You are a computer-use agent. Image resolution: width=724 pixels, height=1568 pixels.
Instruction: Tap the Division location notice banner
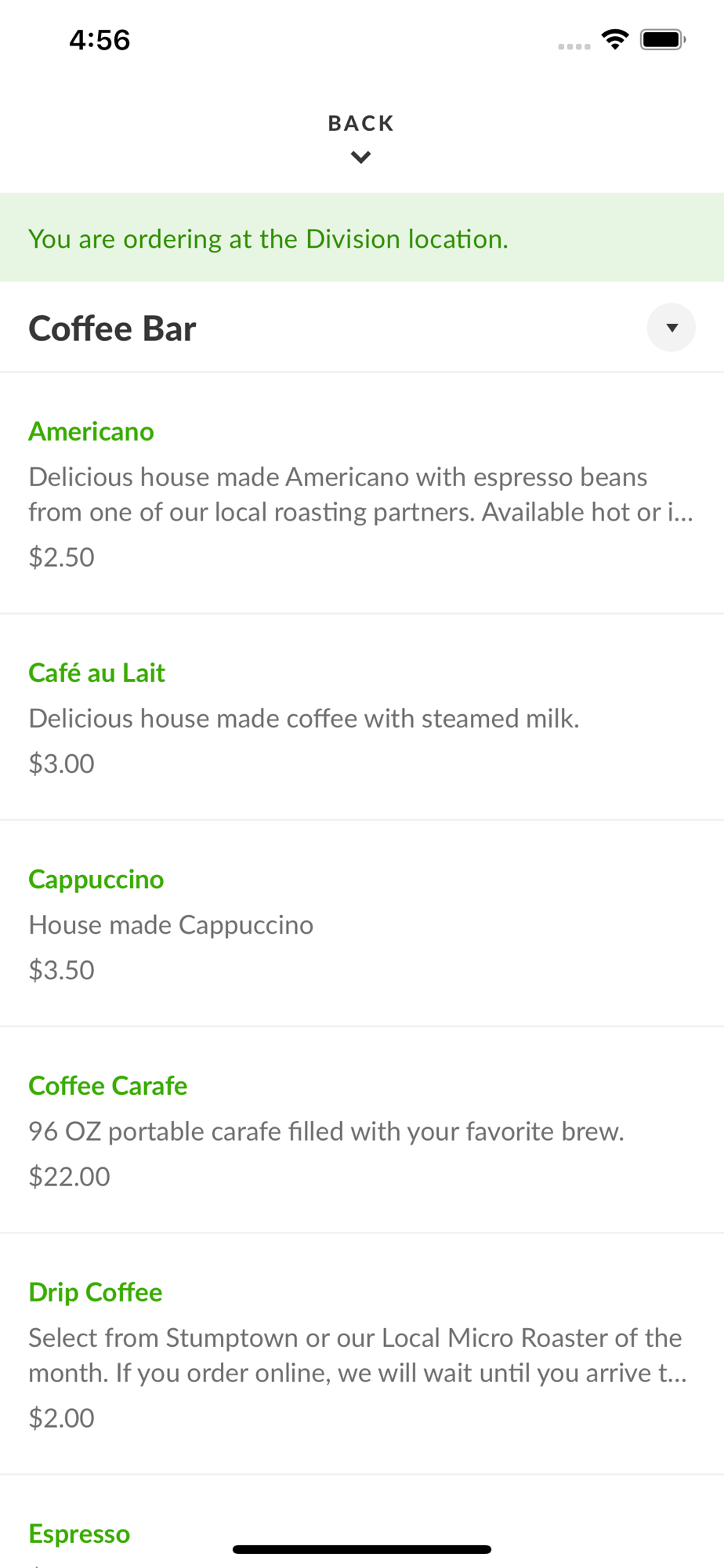coord(362,238)
